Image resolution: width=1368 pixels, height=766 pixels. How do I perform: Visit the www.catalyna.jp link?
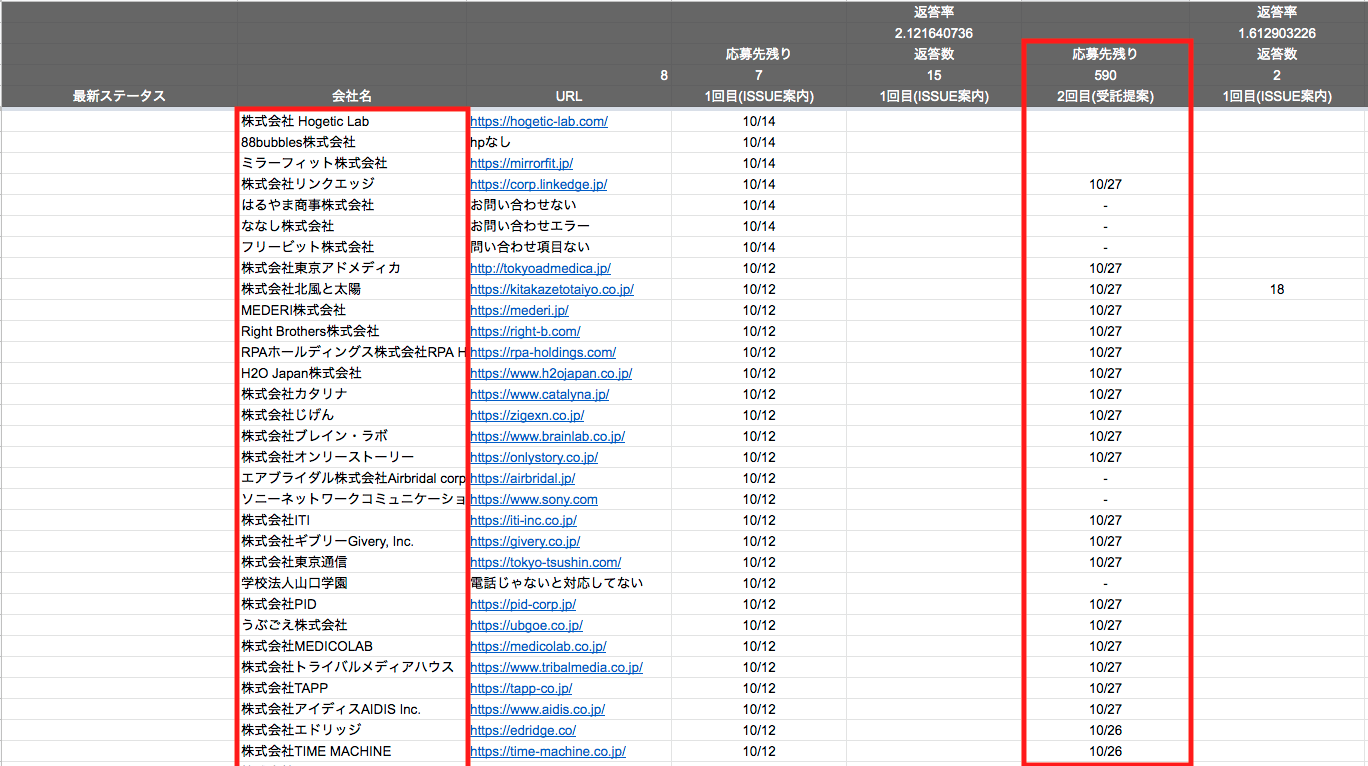539,394
